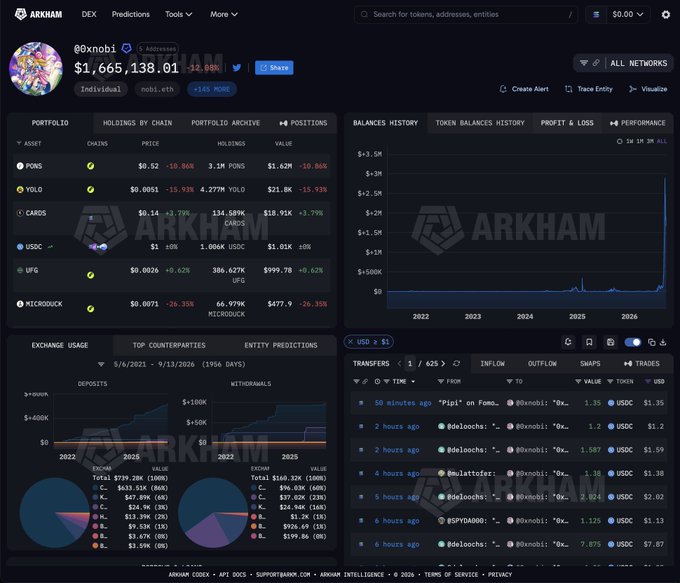Click the chain icon in PONS row
Screen dimensions: 680x583
[91, 166]
